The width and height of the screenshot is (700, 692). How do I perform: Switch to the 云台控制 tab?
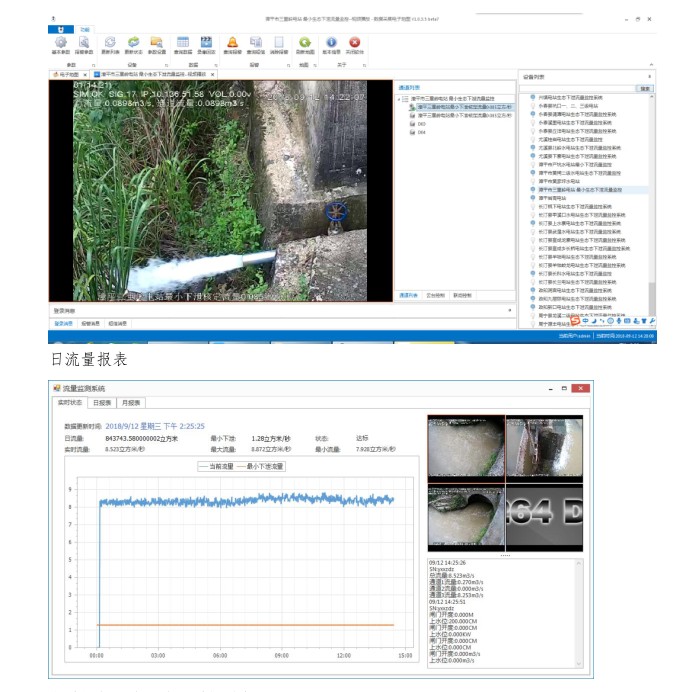435,296
